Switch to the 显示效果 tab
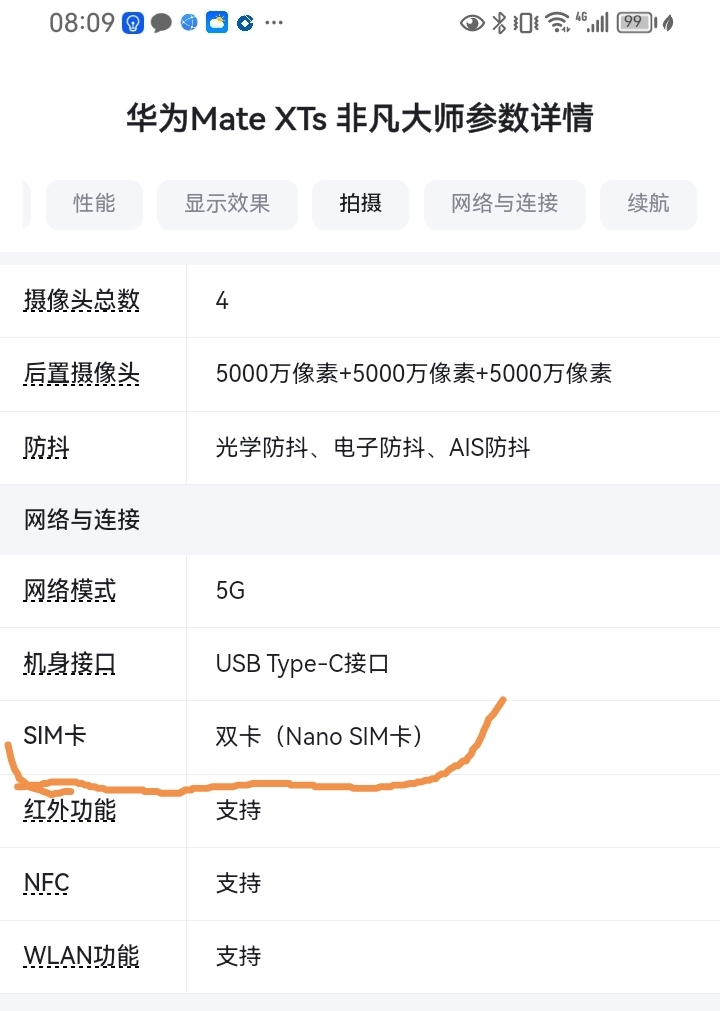 228,204
